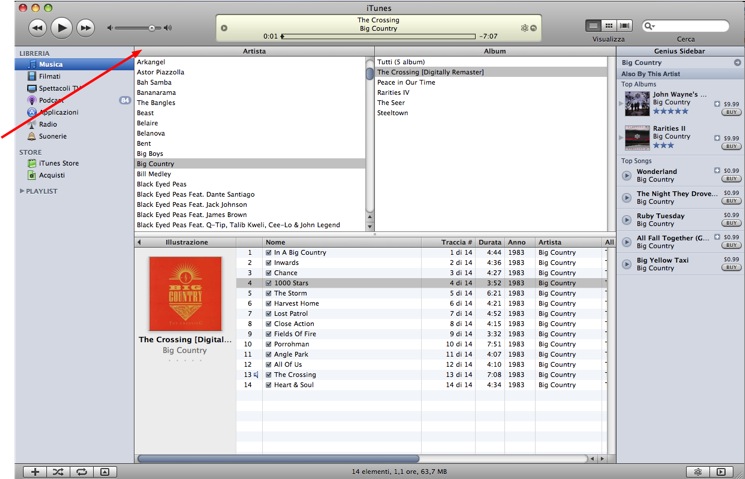Sort by Traccia # column header
745x479 pixels.
[x=448, y=242]
